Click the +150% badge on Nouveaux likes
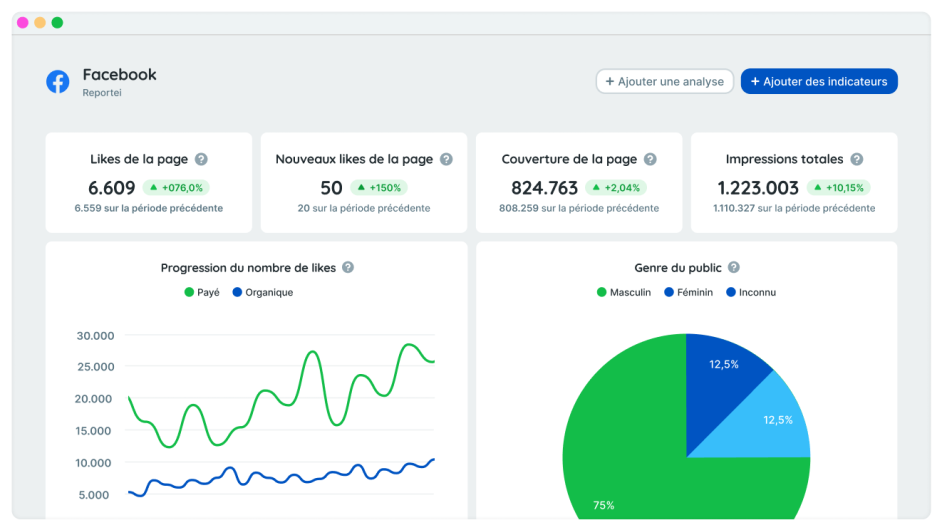Screen dimensions: 942x530 click(x=379, y=187)
